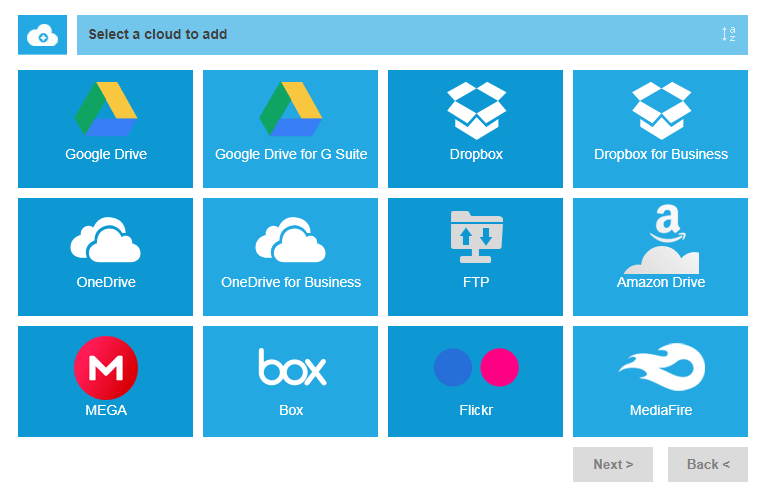Choose OneDrive for Business tile
765x495 pixels.
(x=290, y=257)
